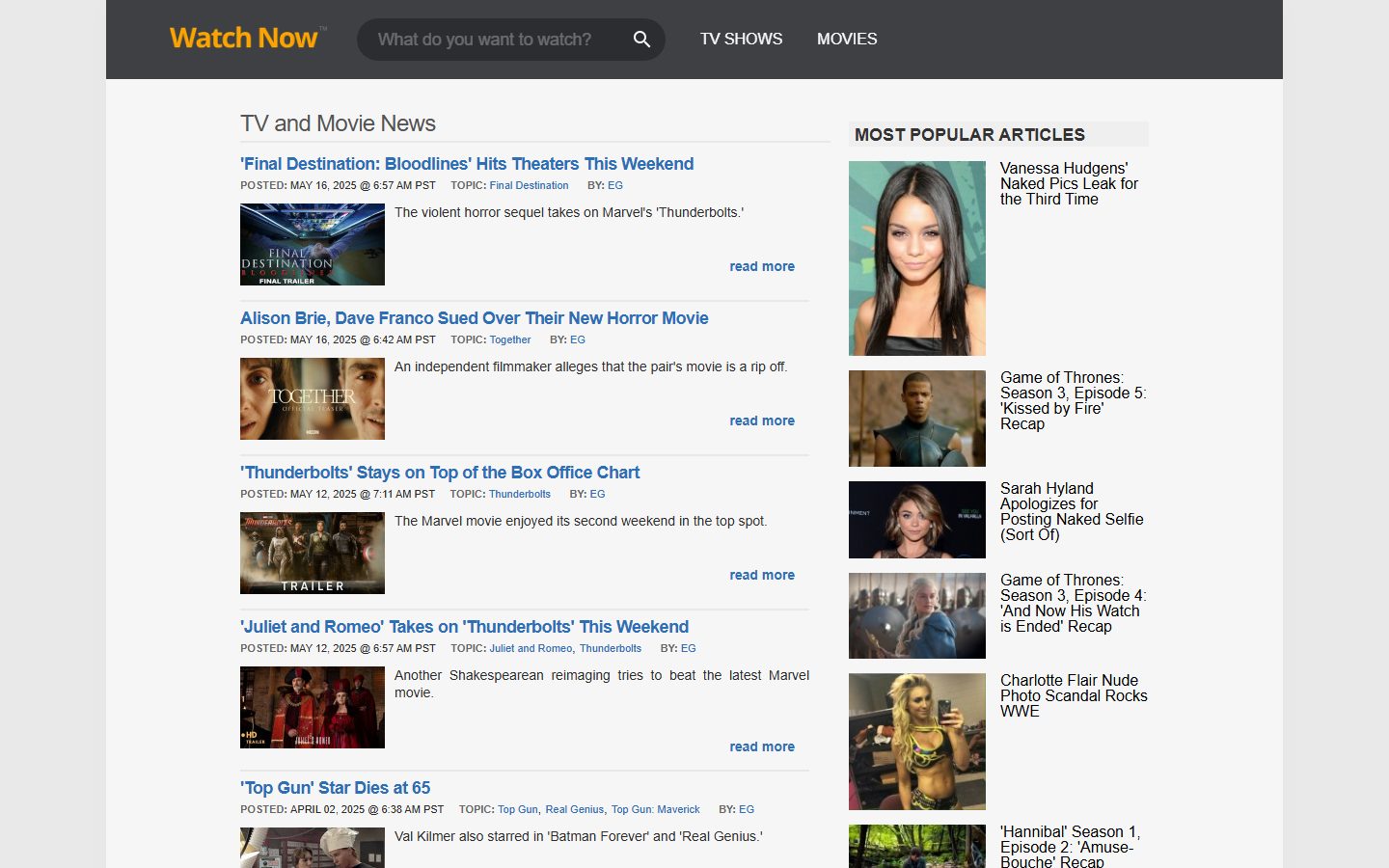Open Charlotte Flair WWE article title
1389x868 pixels.
tap(1074, 695)
